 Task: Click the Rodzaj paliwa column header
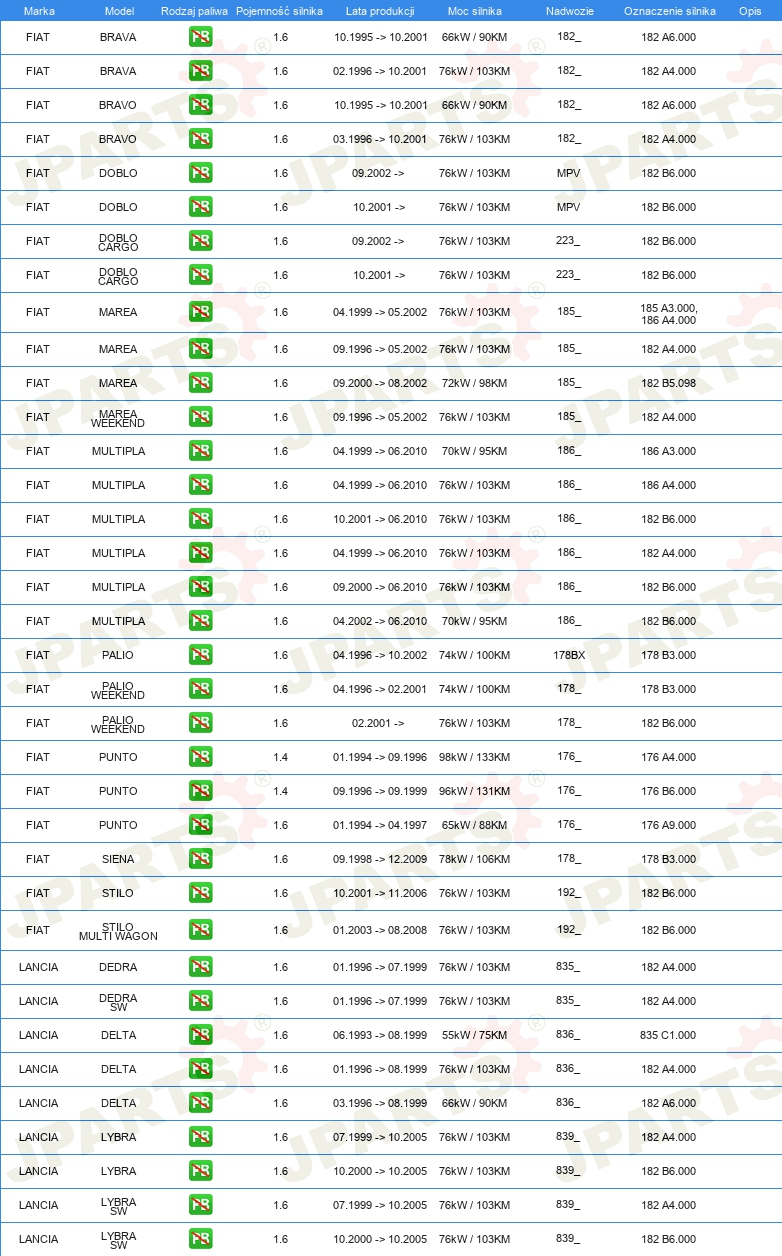point(194,11)
